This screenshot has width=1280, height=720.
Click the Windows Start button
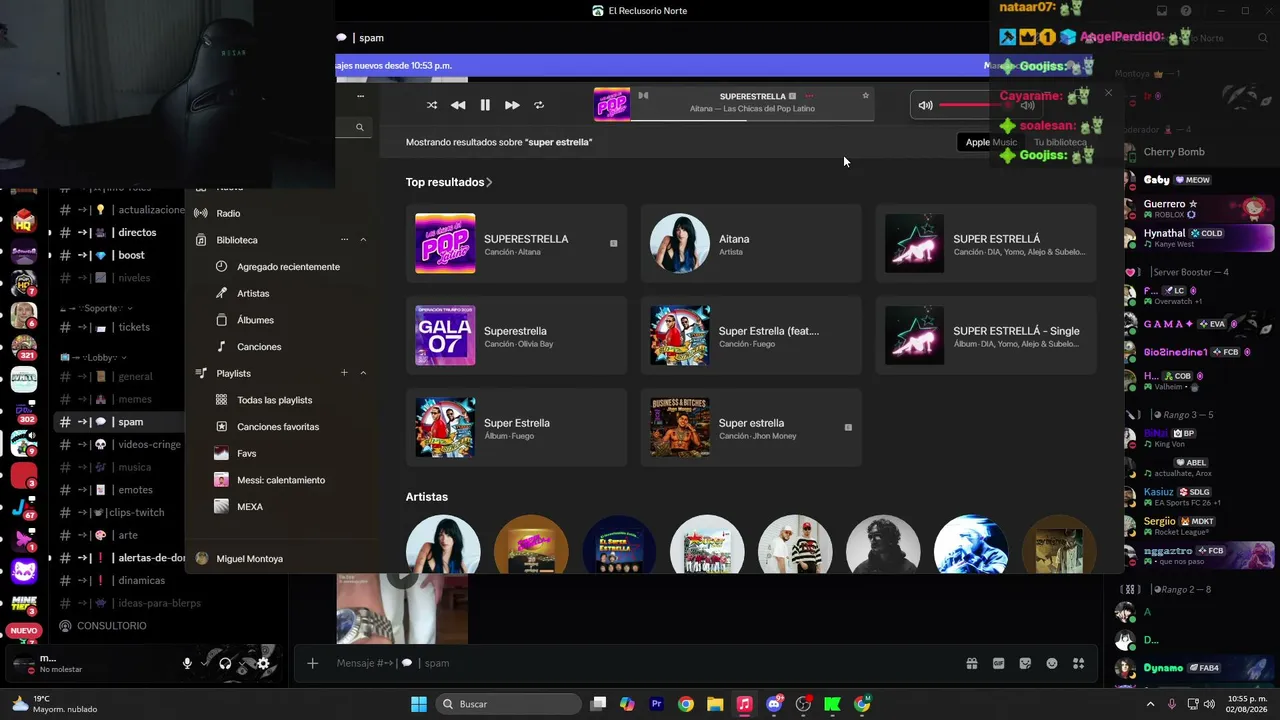(x=419, y=704)
